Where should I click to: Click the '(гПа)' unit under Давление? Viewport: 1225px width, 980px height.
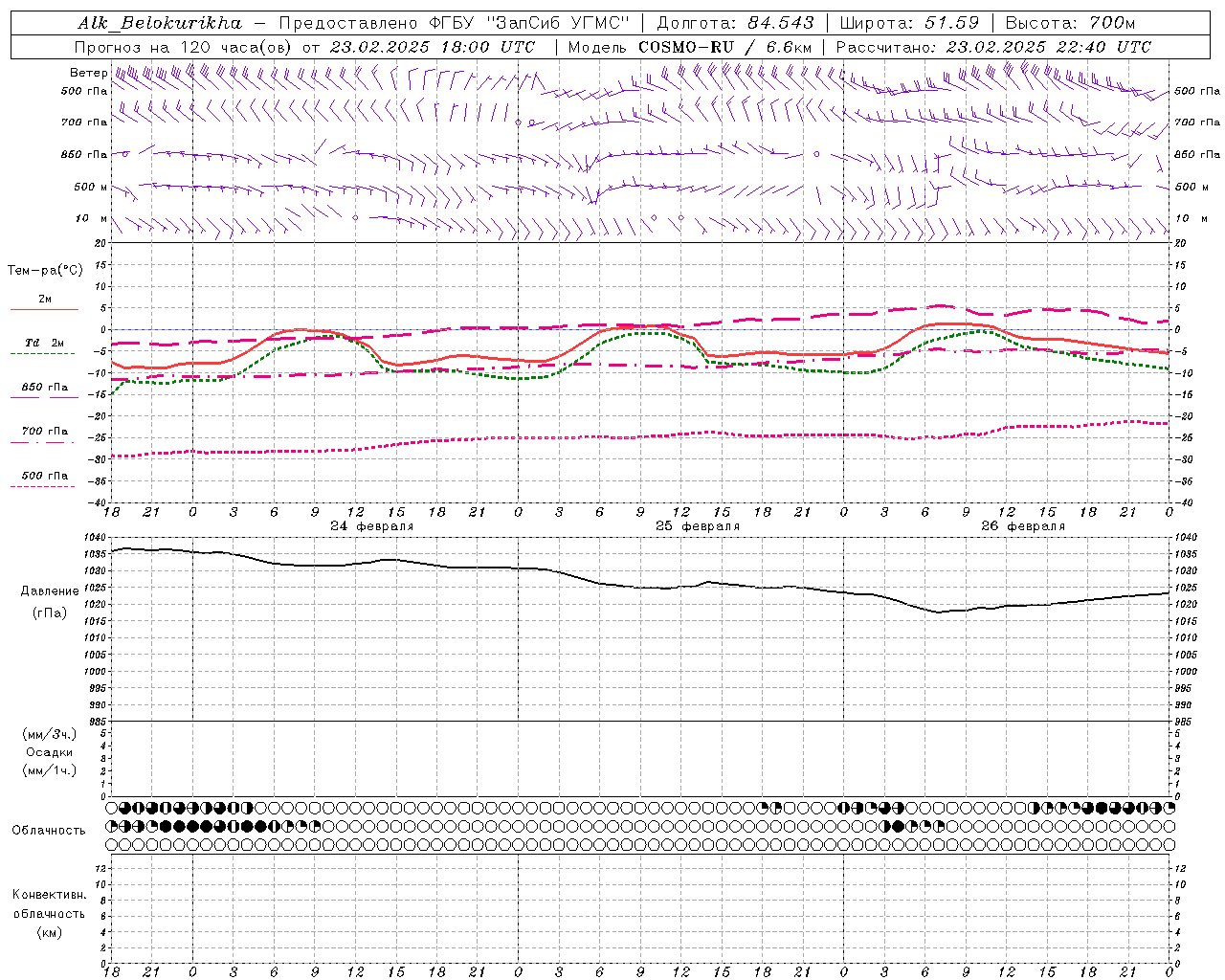click(50, 613)
